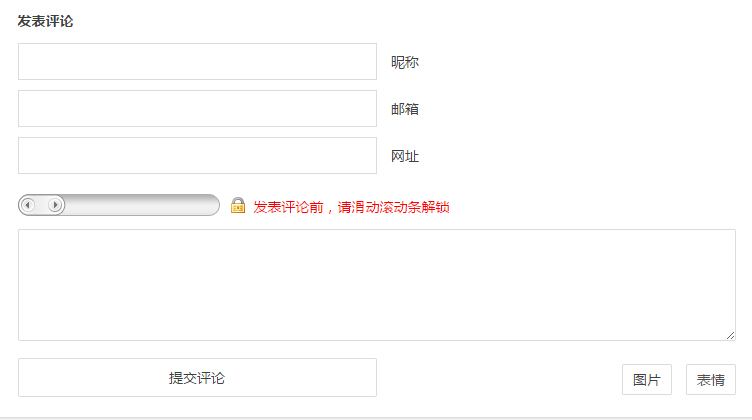Screen dimensions: 752x420
Task: Open the 图片 image button
Action: point(646,380)
